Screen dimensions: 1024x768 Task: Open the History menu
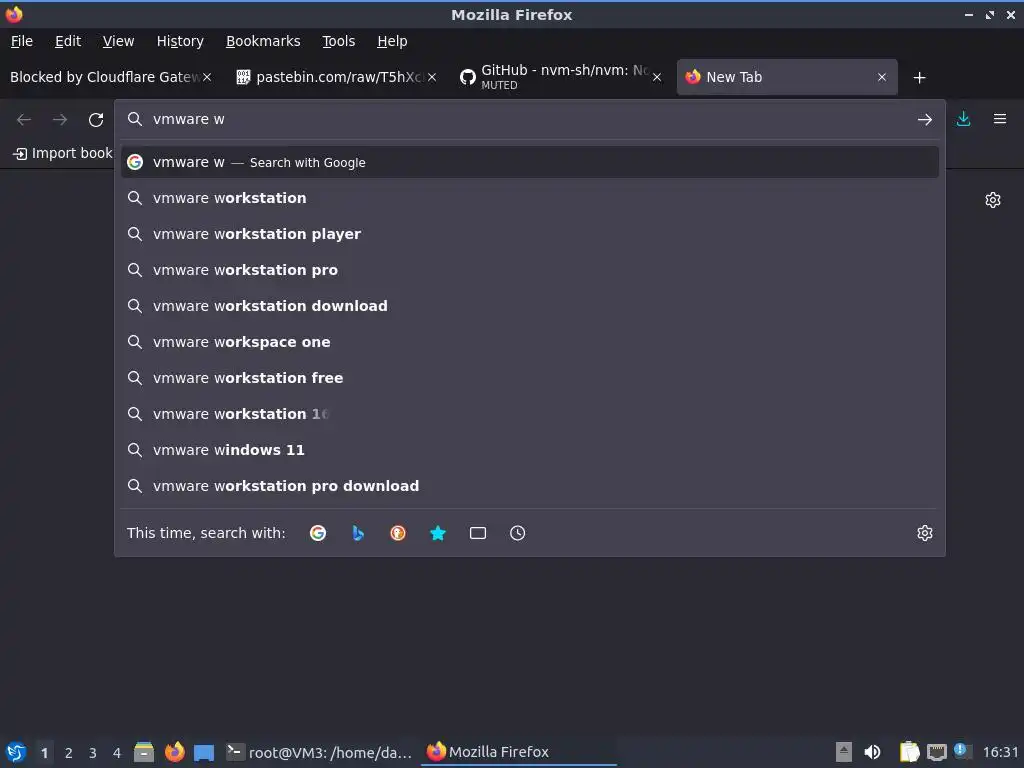[x=180, y=41]
